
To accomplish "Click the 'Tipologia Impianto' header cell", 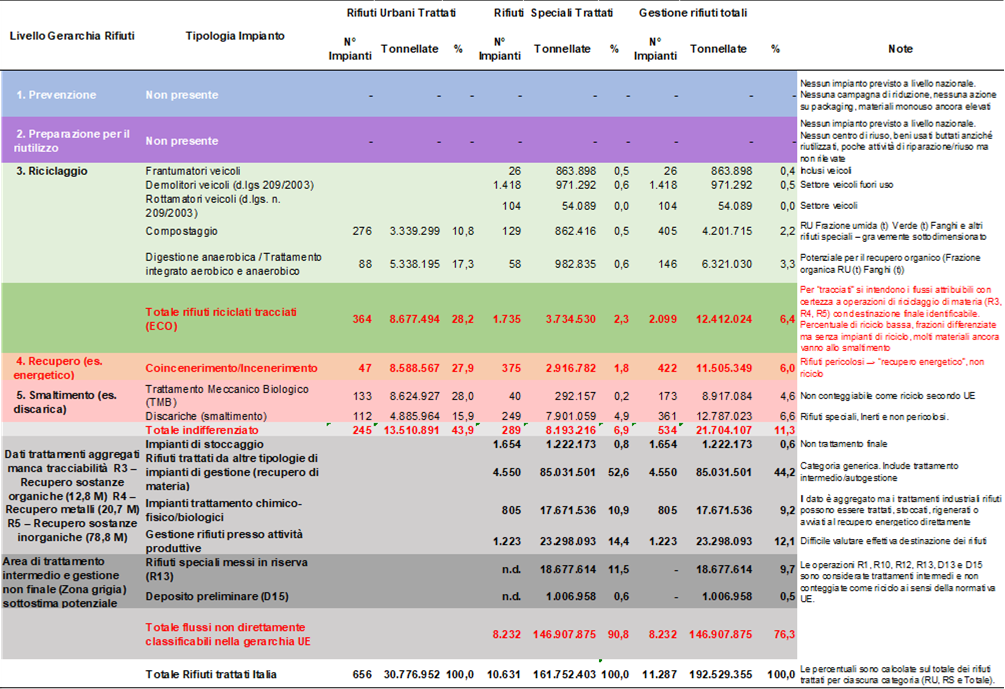I will 235,35.
